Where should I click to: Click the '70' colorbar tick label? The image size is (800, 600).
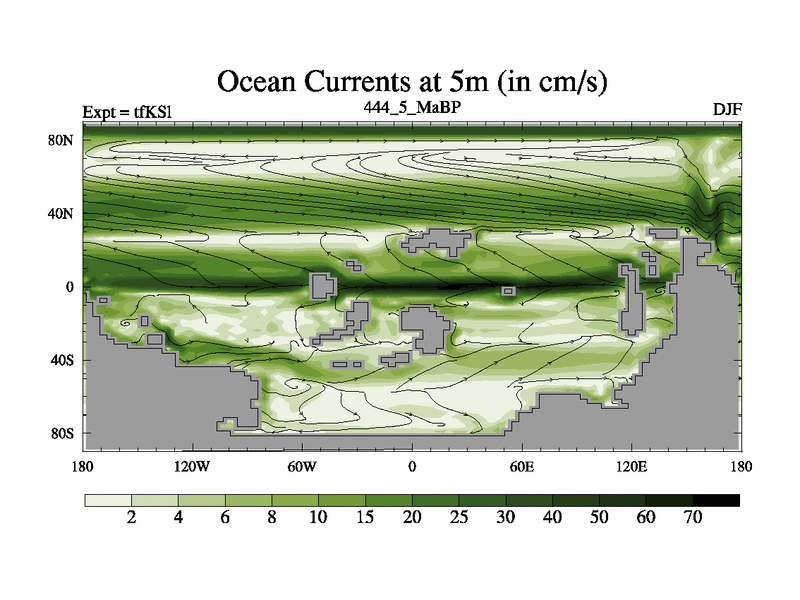pos(692,518)
